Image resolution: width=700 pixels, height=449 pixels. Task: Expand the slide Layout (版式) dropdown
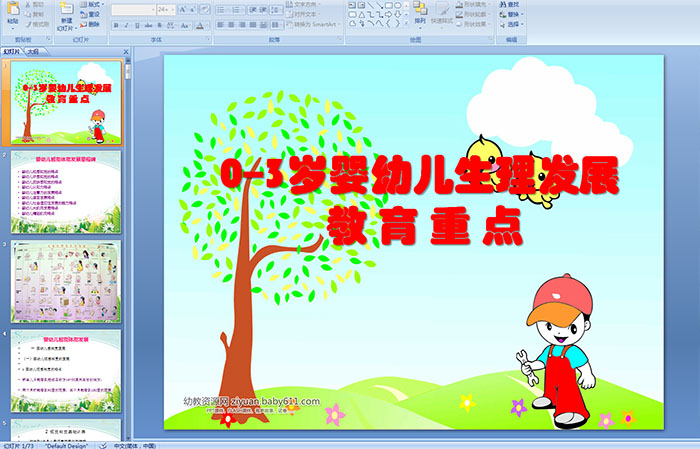[x=92, y=4]
